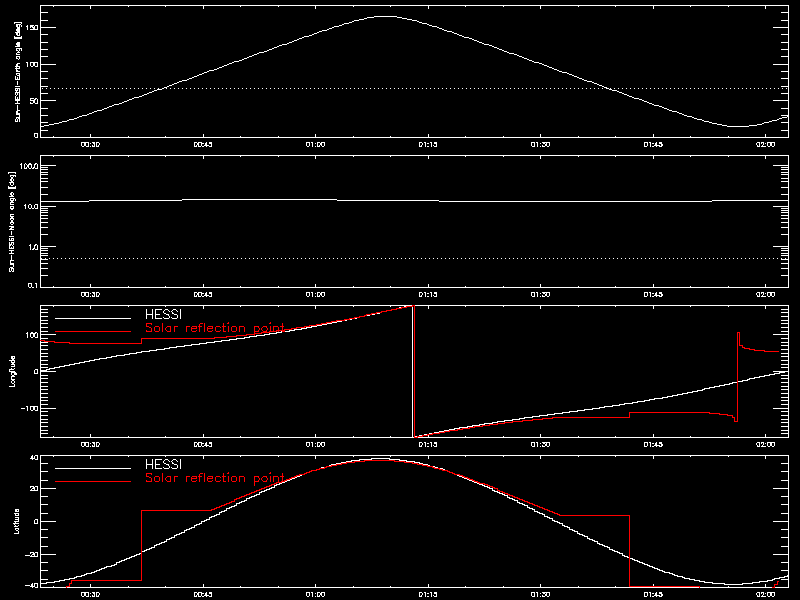Click the 50 value on Sun-HESSI-Earth angle axis
This screenshot has width=800, height=600.
pos(34,101)
